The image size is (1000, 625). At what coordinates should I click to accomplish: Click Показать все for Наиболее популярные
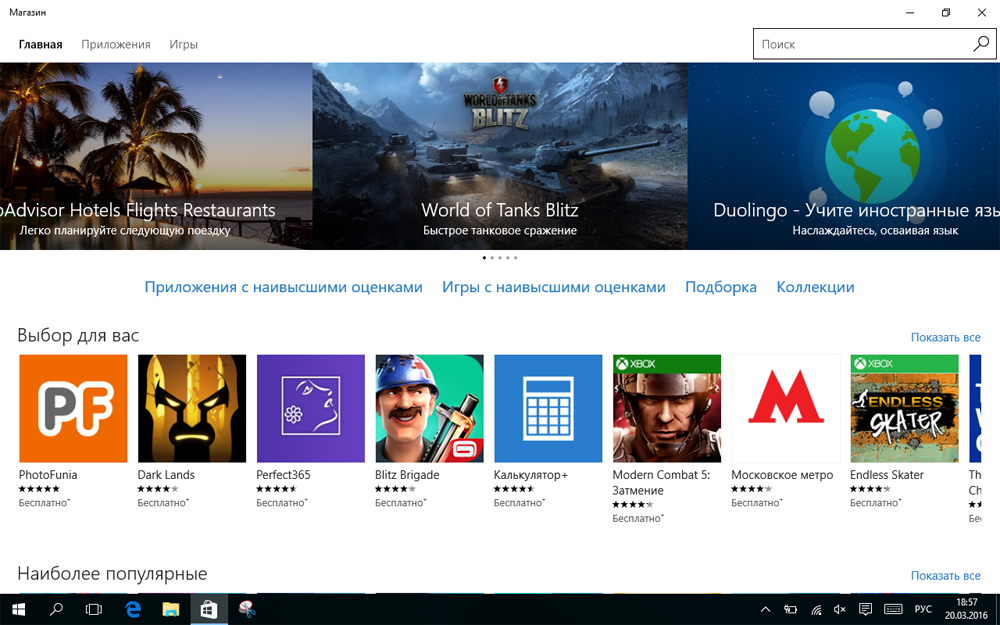(x=945, y=575)
